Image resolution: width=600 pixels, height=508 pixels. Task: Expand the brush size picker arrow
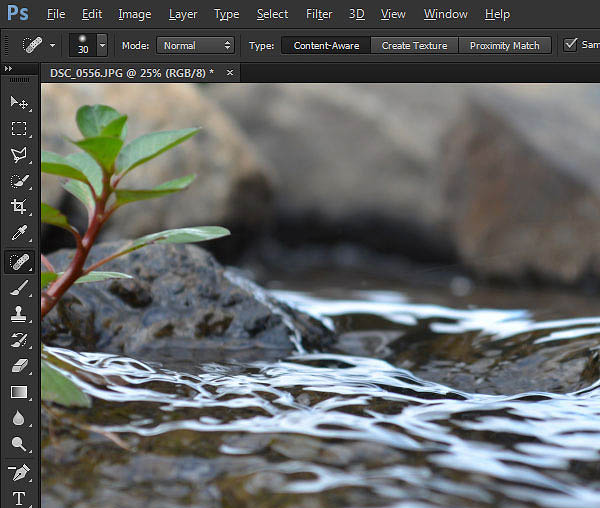pyautogui.click(x=102, y=45)
